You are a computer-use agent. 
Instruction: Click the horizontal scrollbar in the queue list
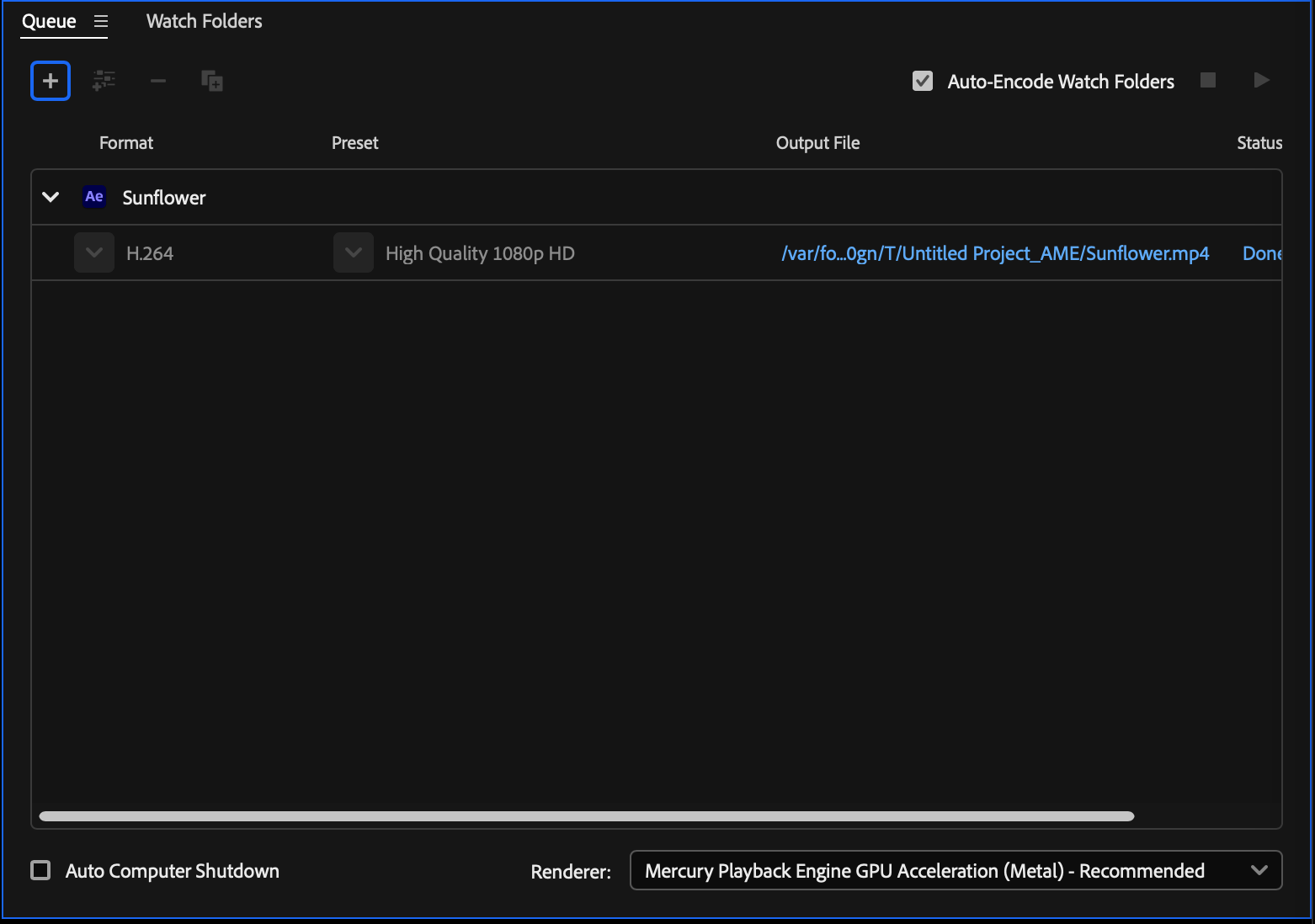coord(586,816)
